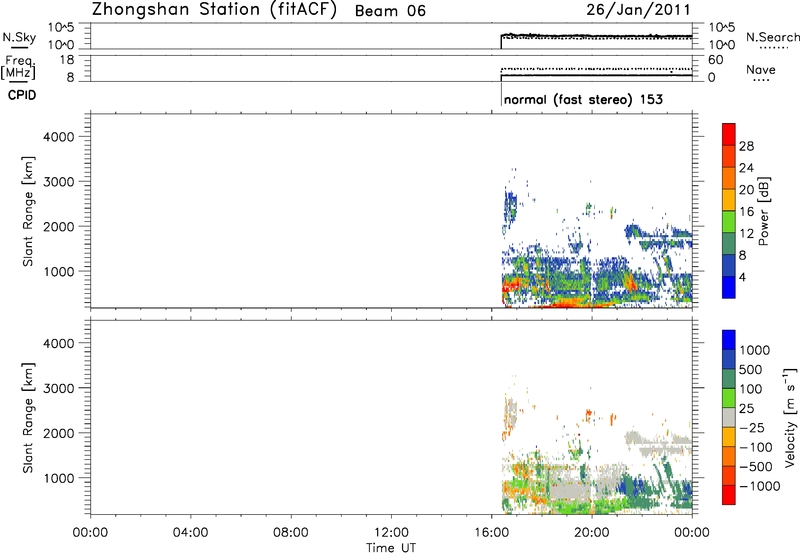Image resolution: width=800 pixels, height=554 pixels.
Task: Click the red high-power echo near 16:30
Action: 511,284
